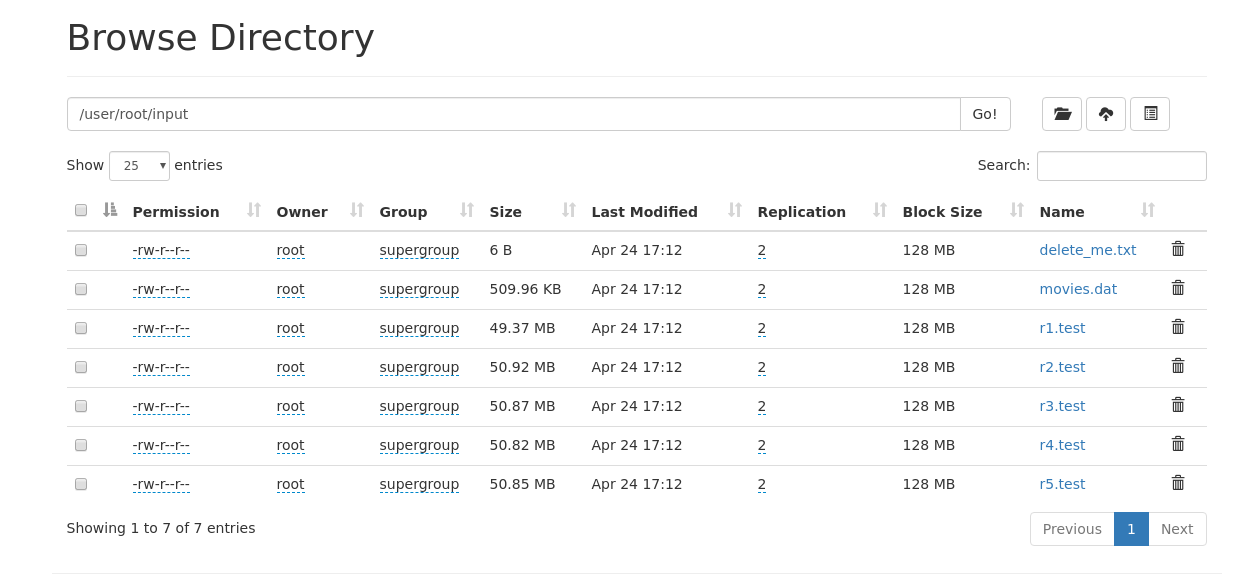
Task: Check the r3.test row checkbox
Action: 81,406
